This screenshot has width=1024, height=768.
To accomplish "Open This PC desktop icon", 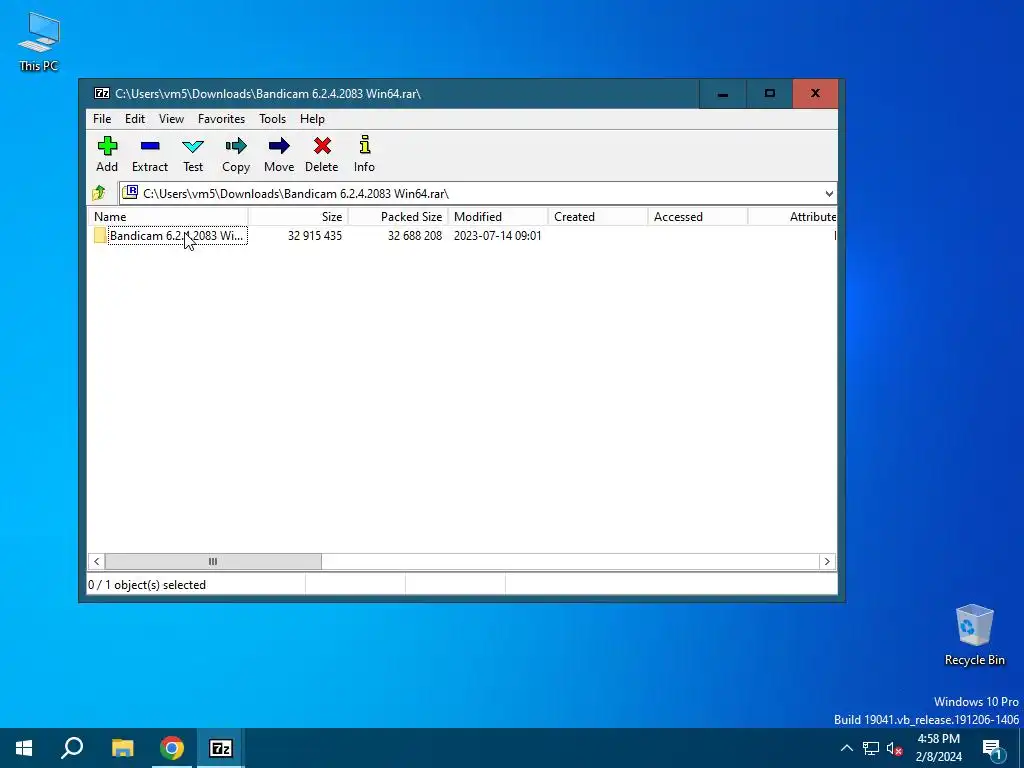I will coord(39,41).
